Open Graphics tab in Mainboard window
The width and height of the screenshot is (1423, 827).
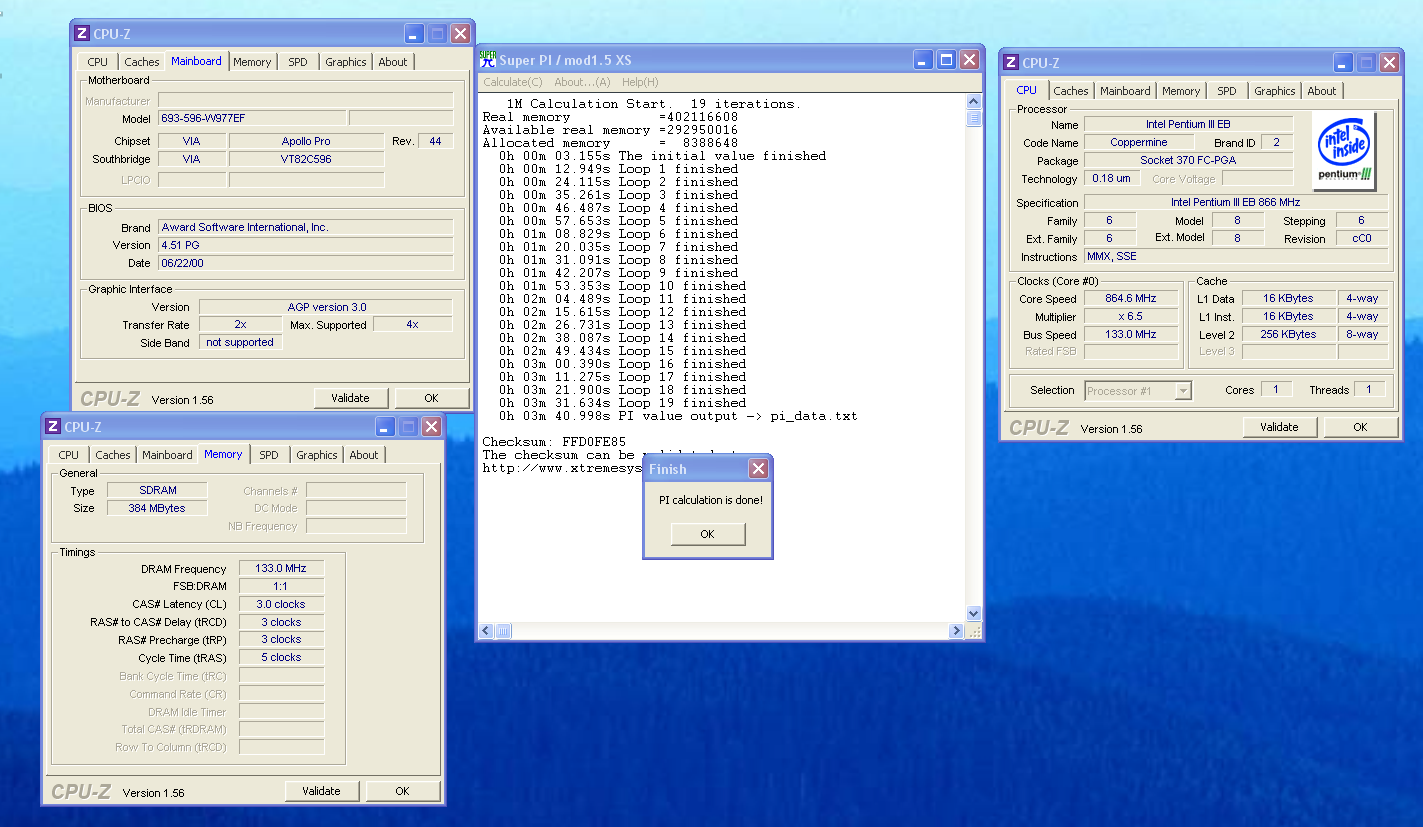346,62
